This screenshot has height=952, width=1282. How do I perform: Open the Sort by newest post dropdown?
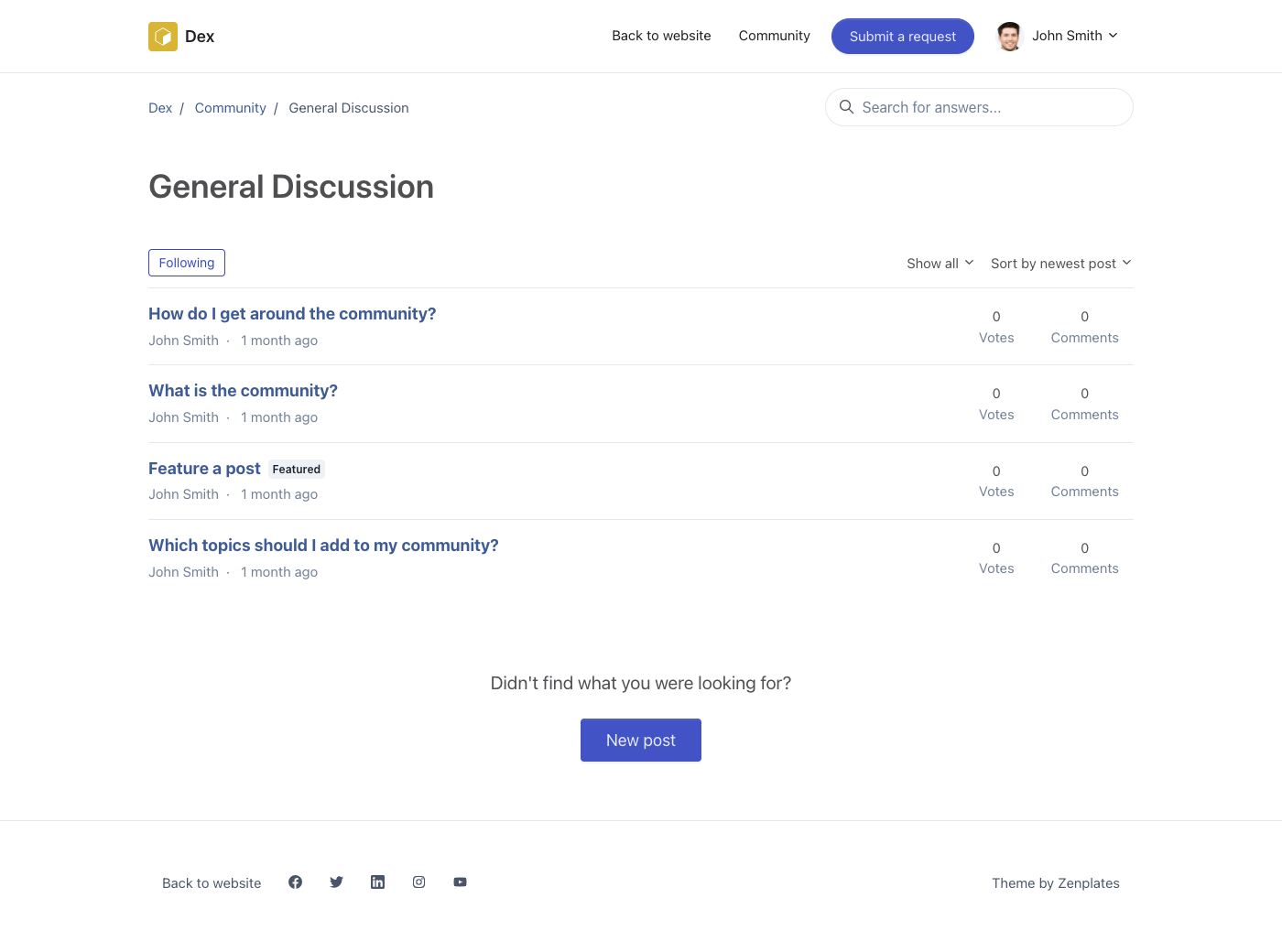pyautogui.click(x=1060, y=264)
